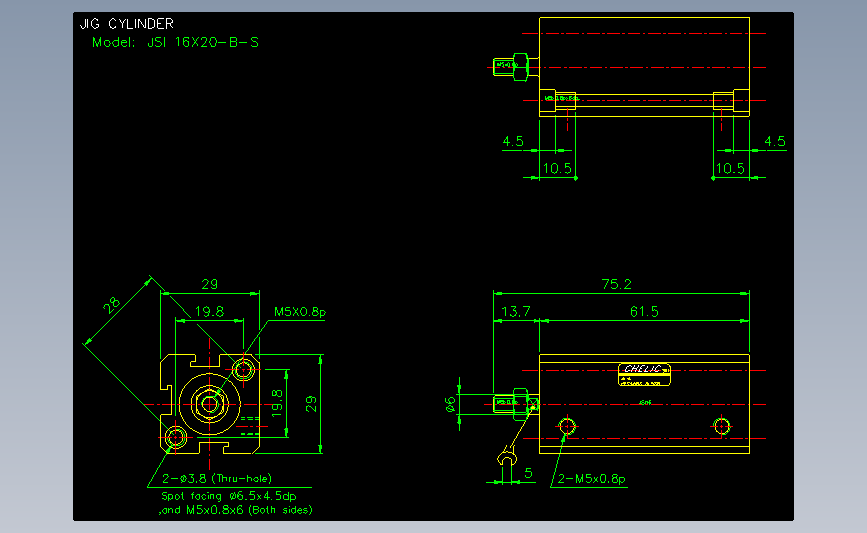Select the left 10.5 dimension in top view
Image resolution: width=867 pixels, height=533 pixels.
tap(557, 169)
